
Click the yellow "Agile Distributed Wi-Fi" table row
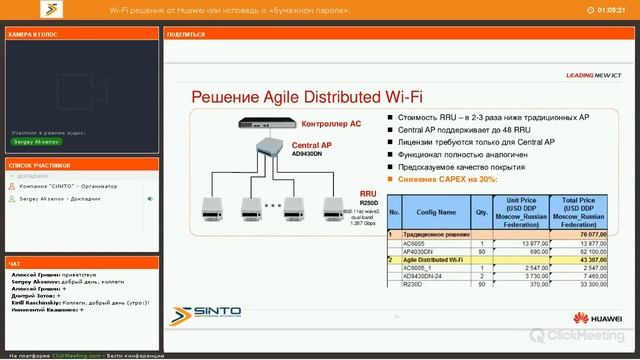pyautogui.click(x=497, y=260)
